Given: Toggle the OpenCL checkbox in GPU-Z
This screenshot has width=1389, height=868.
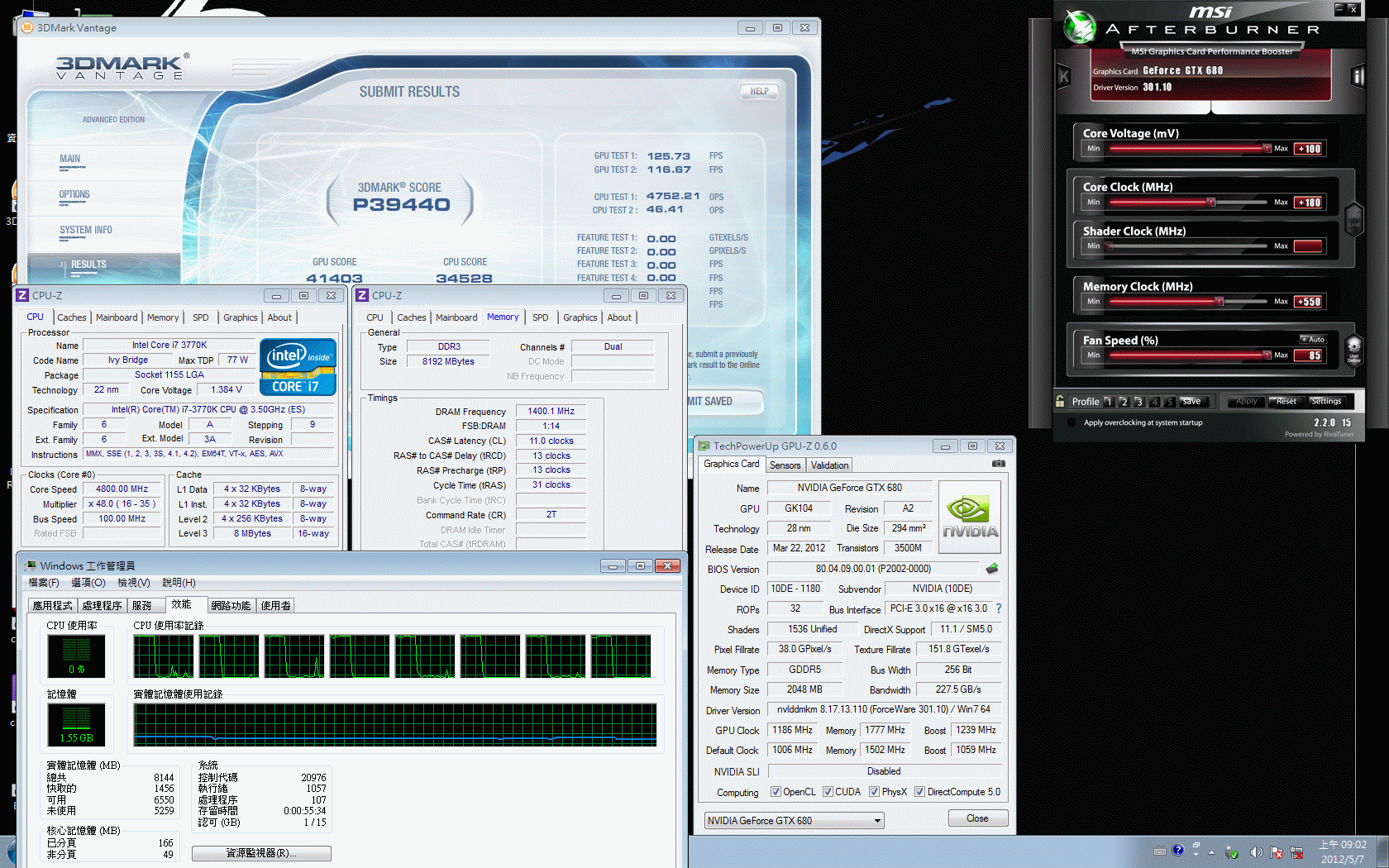Looking at the screenshot, I should pos(776,791).
